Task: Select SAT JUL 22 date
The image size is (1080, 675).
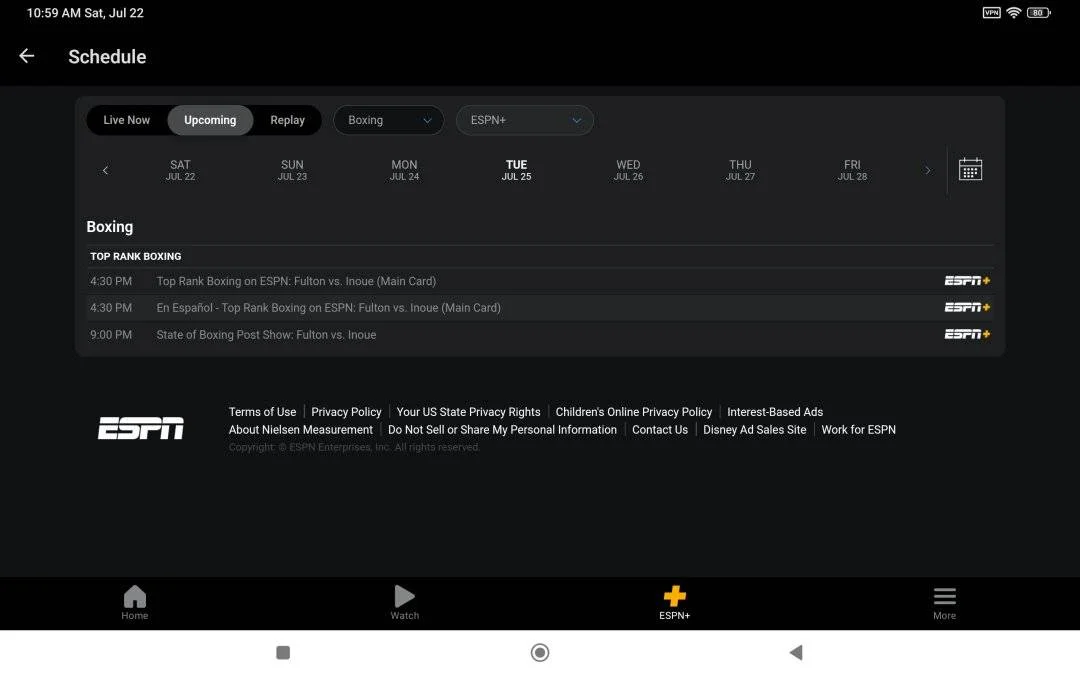Action: click(x=180, y=170)
